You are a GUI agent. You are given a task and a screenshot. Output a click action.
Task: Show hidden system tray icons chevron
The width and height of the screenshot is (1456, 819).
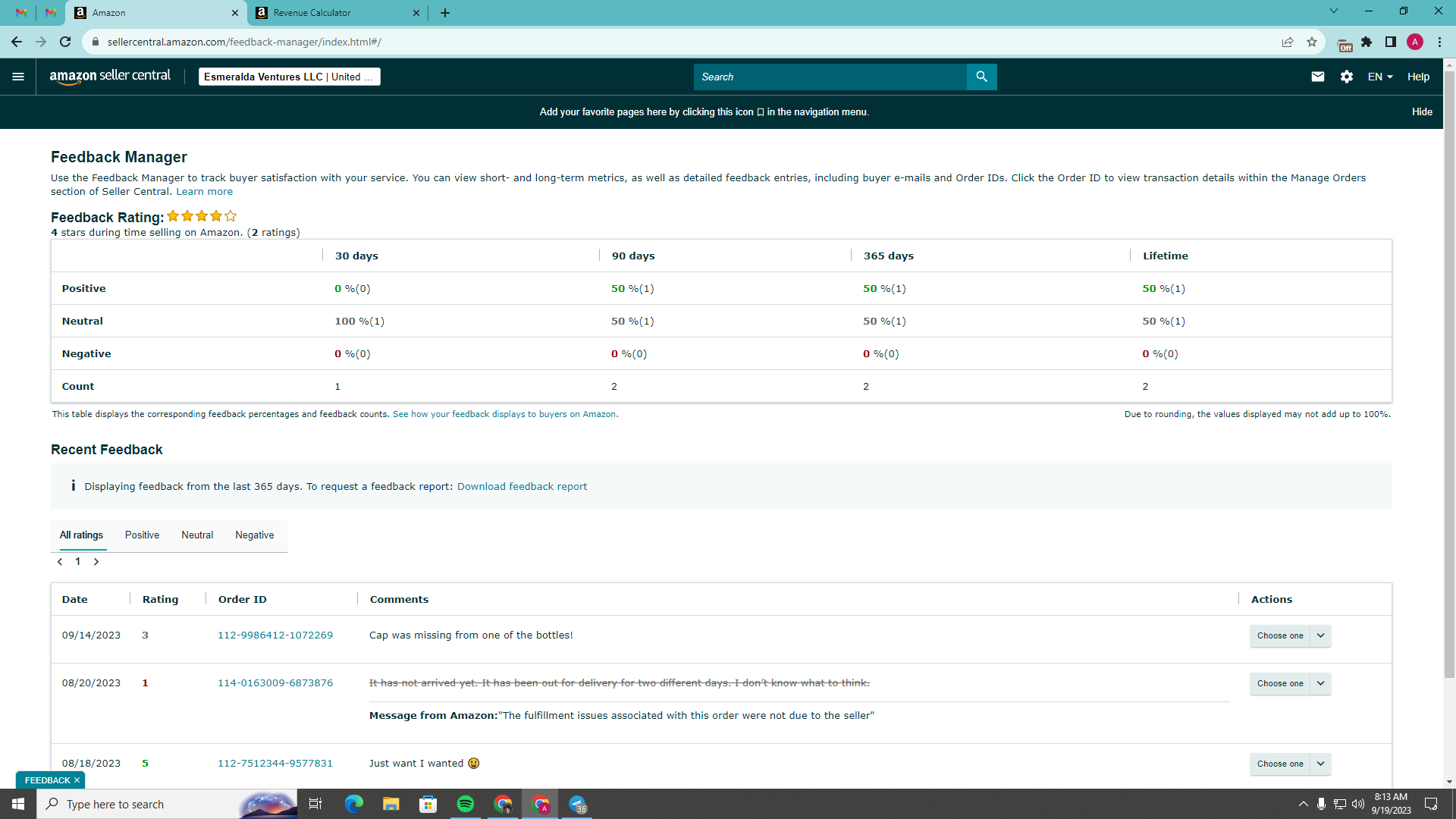(x=1303, y=804)
